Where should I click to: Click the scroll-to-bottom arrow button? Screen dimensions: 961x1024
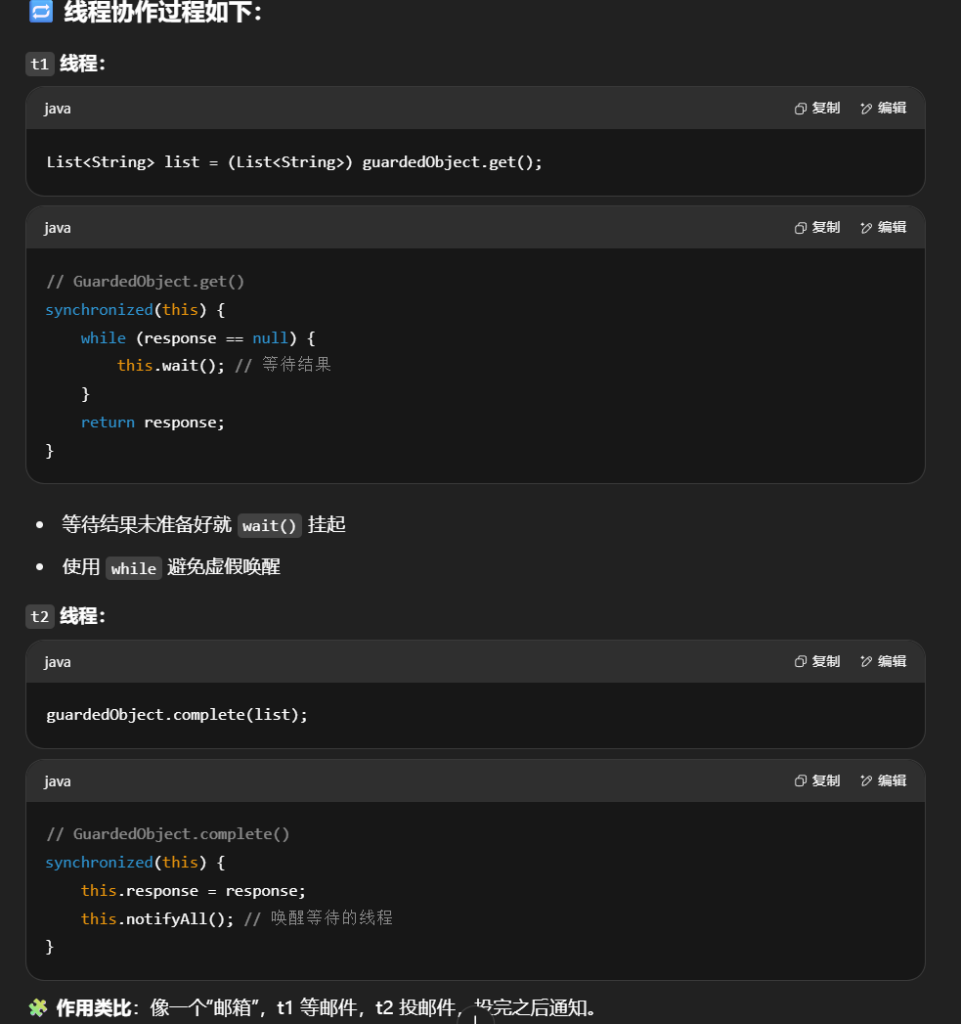pyautogui.click(x=476, y=1016)
